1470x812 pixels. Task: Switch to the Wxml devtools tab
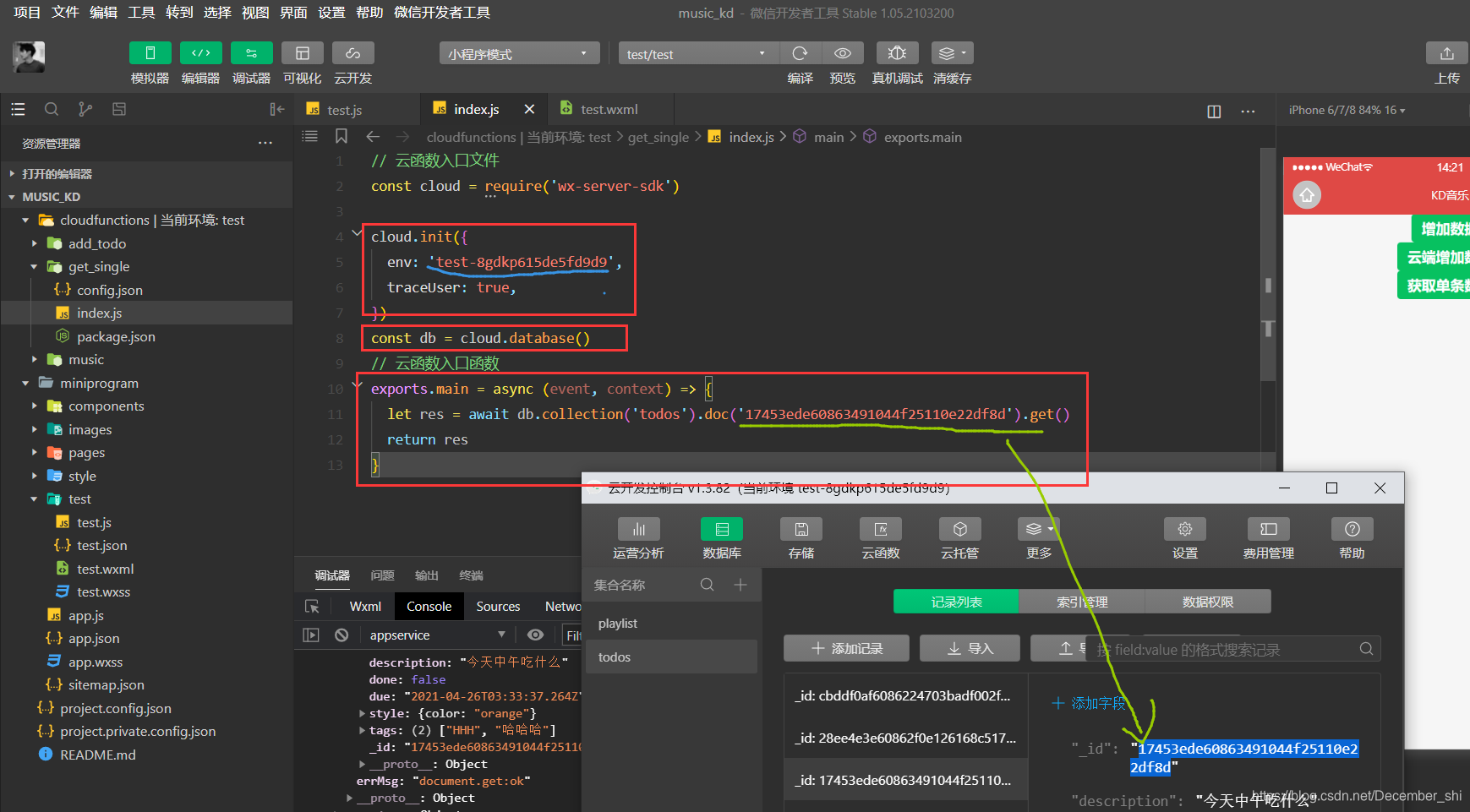365,607
